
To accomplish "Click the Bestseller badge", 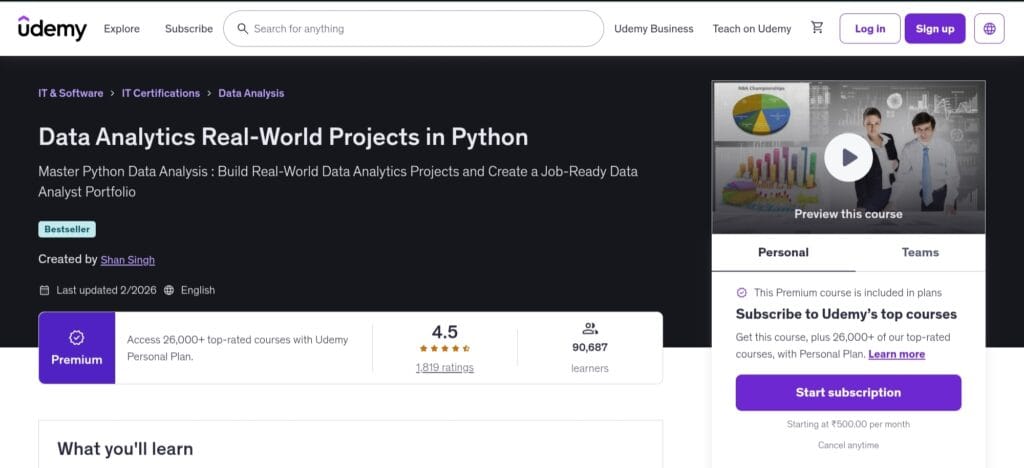I will tap(67, 229).
